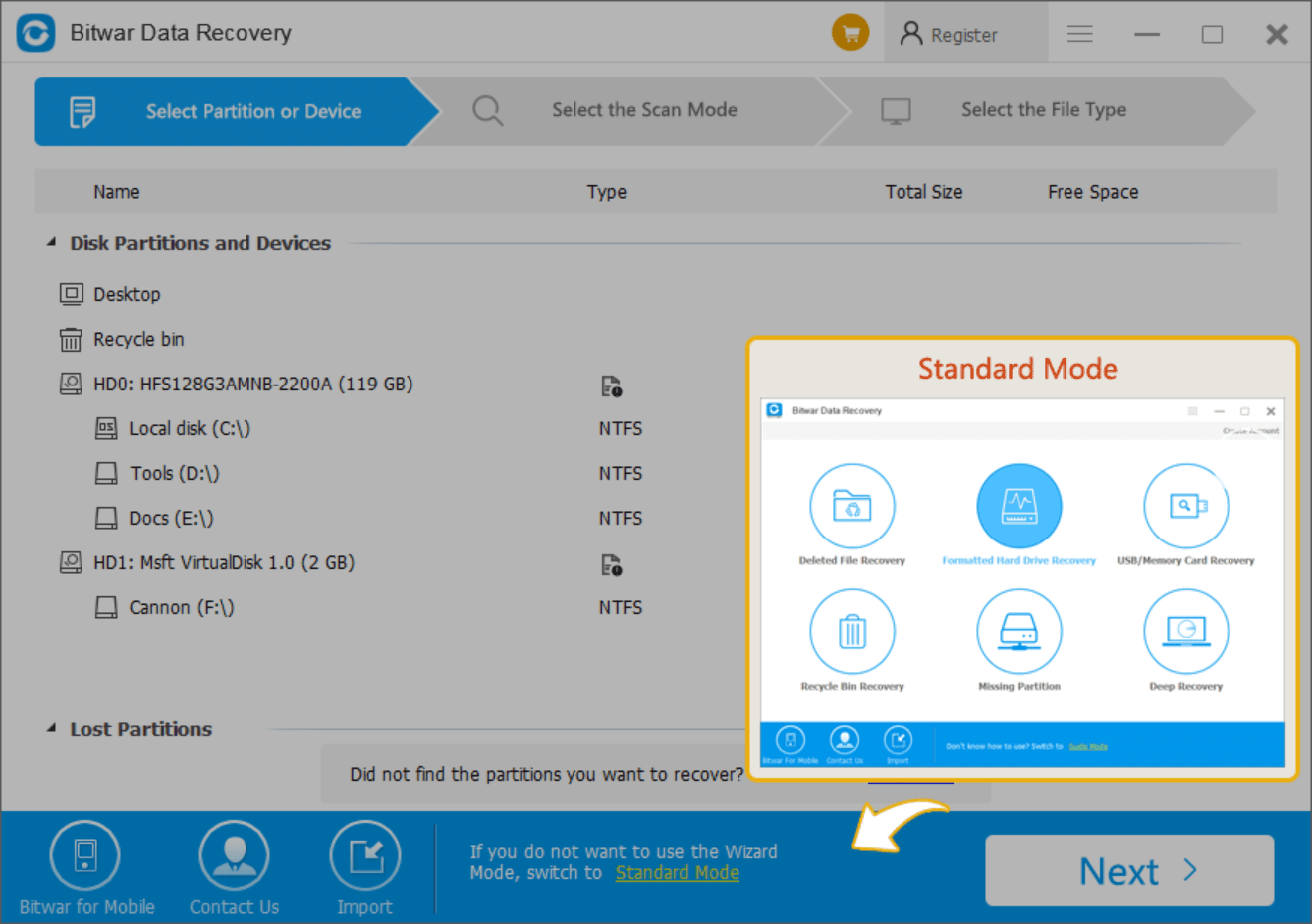Image resolution: width=1312 pixels, height=924 pixels.
Task: Select the Cannon (F:\) partition
Action: pyautogui.click(x=181, y=608)
